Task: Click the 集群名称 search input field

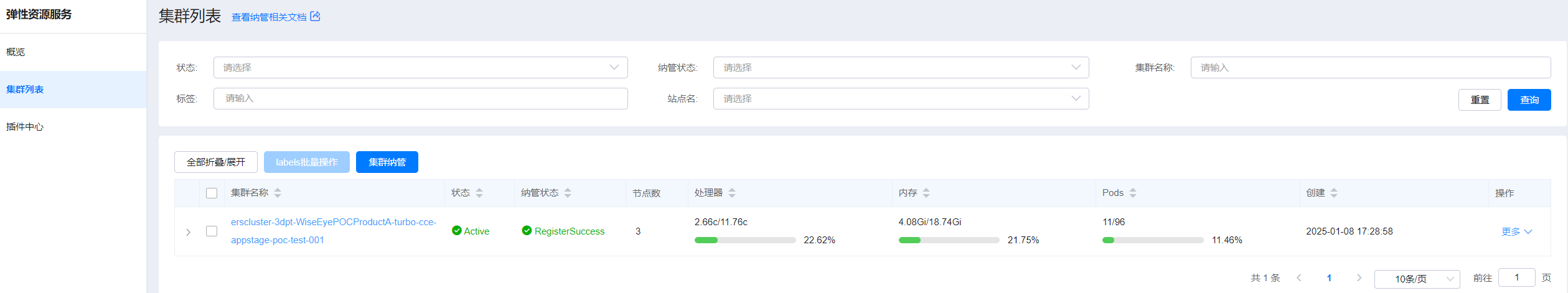Action: click(1369, 68)
